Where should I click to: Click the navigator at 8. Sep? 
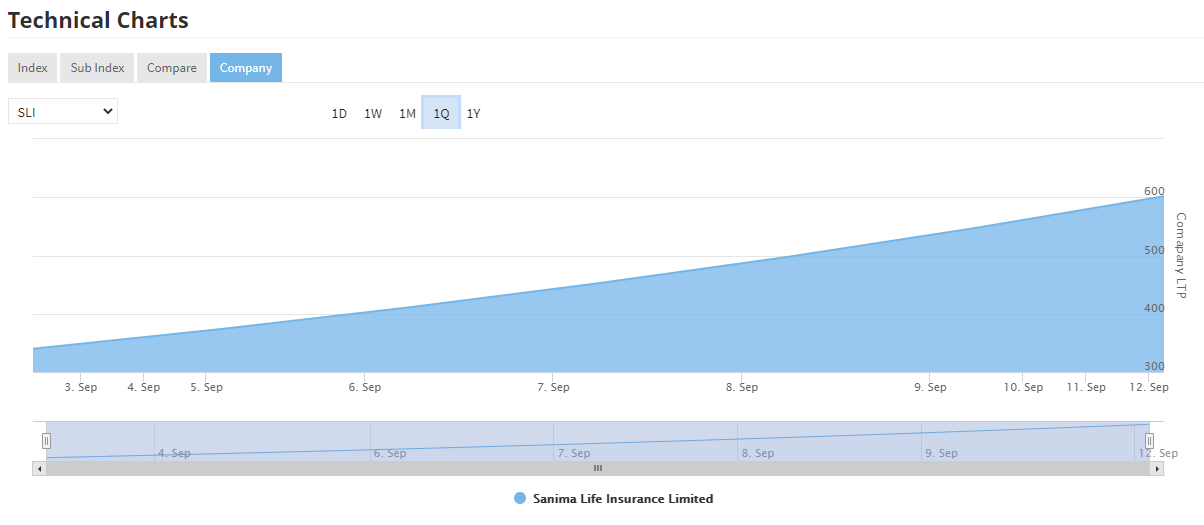point(738,440)
